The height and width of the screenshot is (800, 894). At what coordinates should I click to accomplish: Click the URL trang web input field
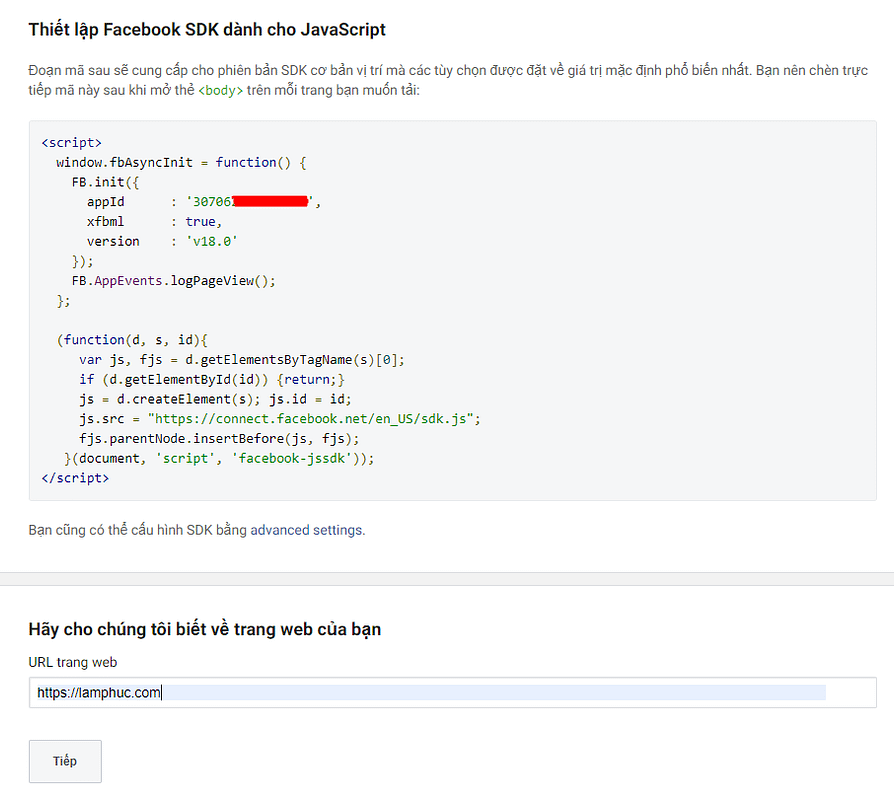pyautogui.click(x=453, y=692)
